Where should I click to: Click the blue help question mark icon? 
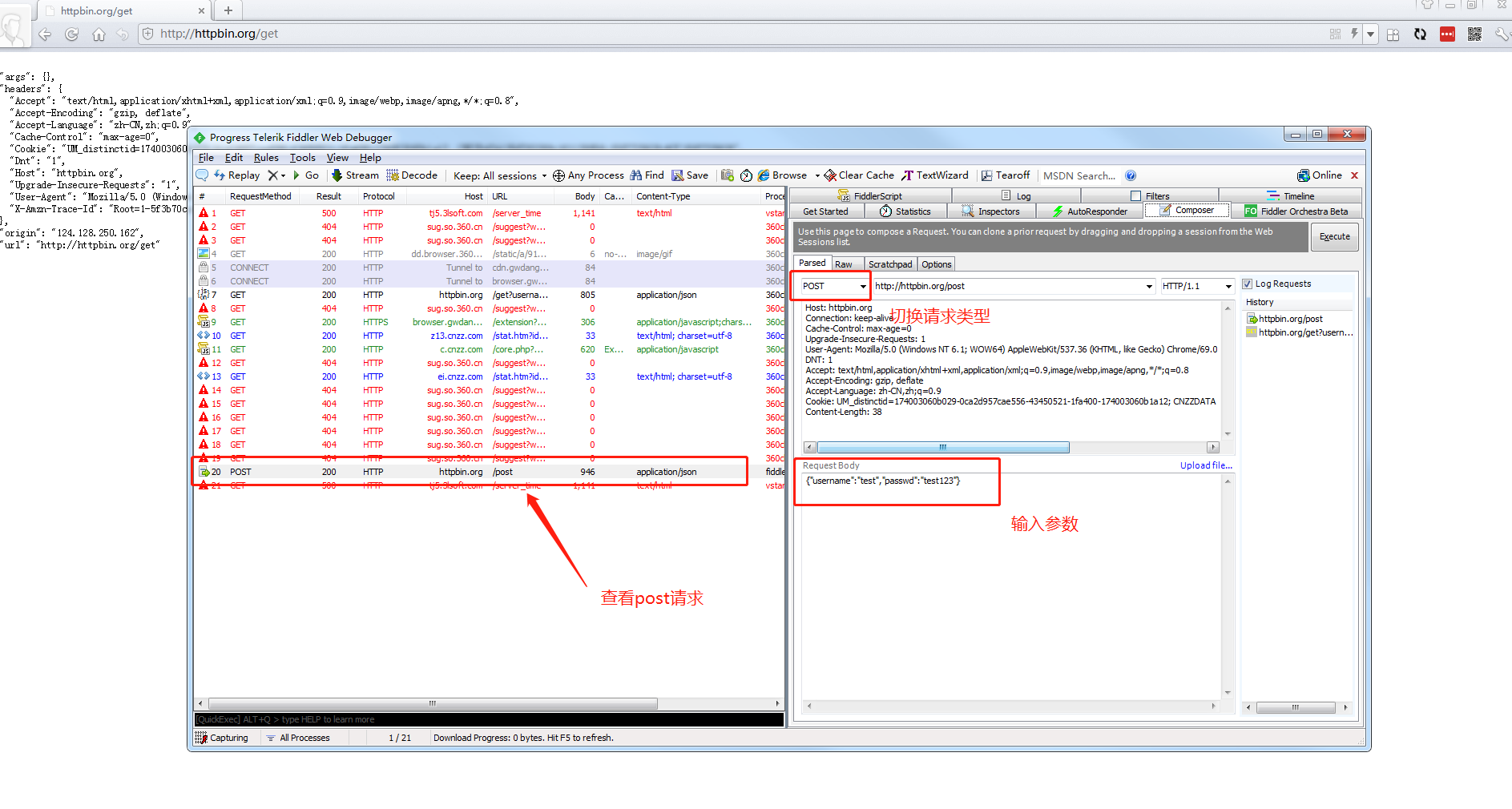coord(1131,175)
